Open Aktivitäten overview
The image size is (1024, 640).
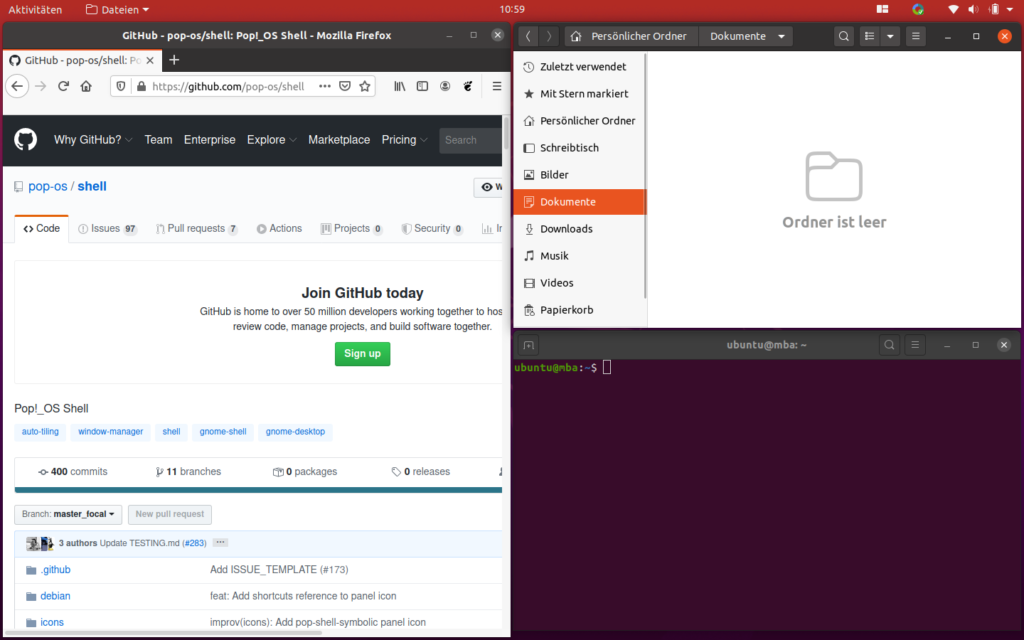[x=35, y=10]
